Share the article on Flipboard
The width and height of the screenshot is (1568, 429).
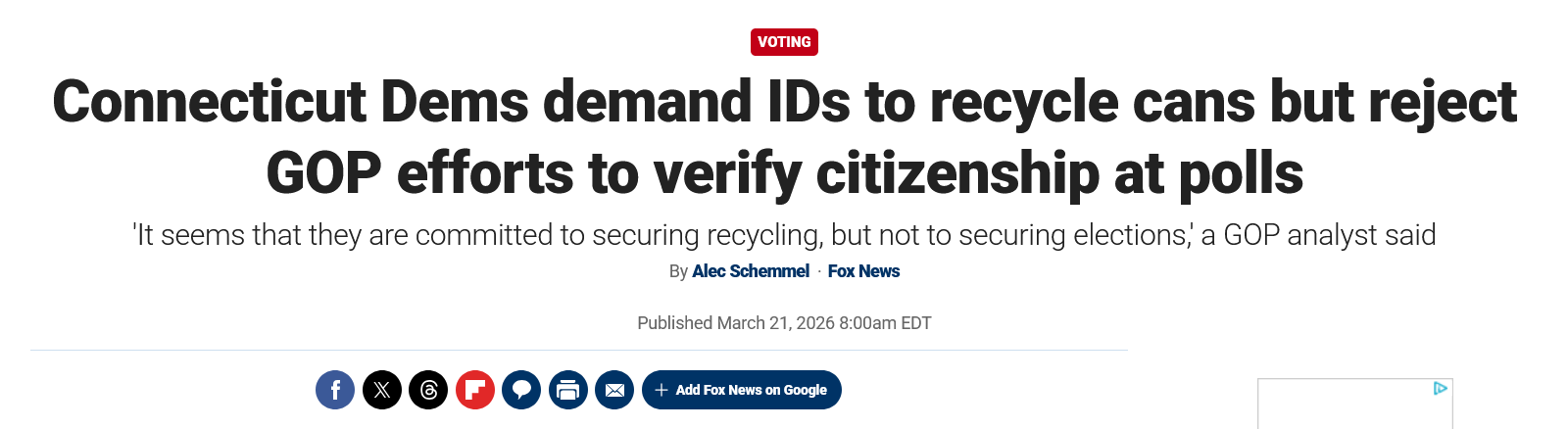[475, 390]
